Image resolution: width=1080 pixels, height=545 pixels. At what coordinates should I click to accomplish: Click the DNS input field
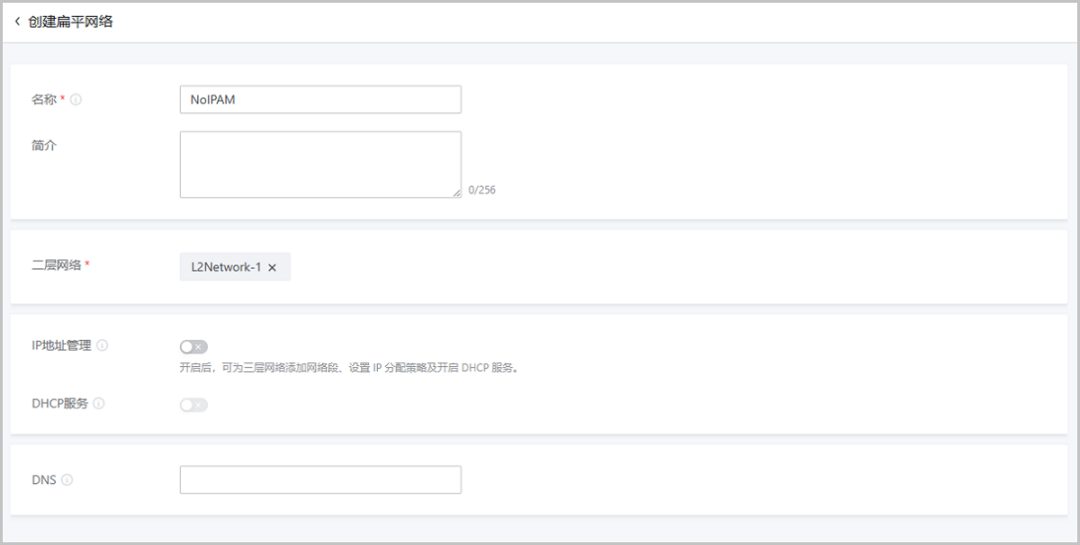(x=320, y=480)
